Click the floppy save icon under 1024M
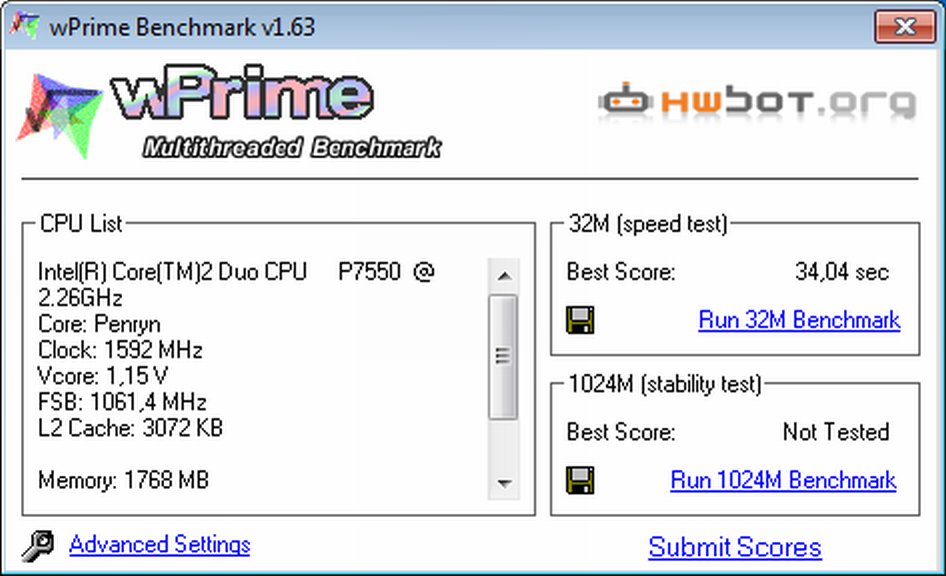This screenshot has height=576, width=946. coord(580,480)
